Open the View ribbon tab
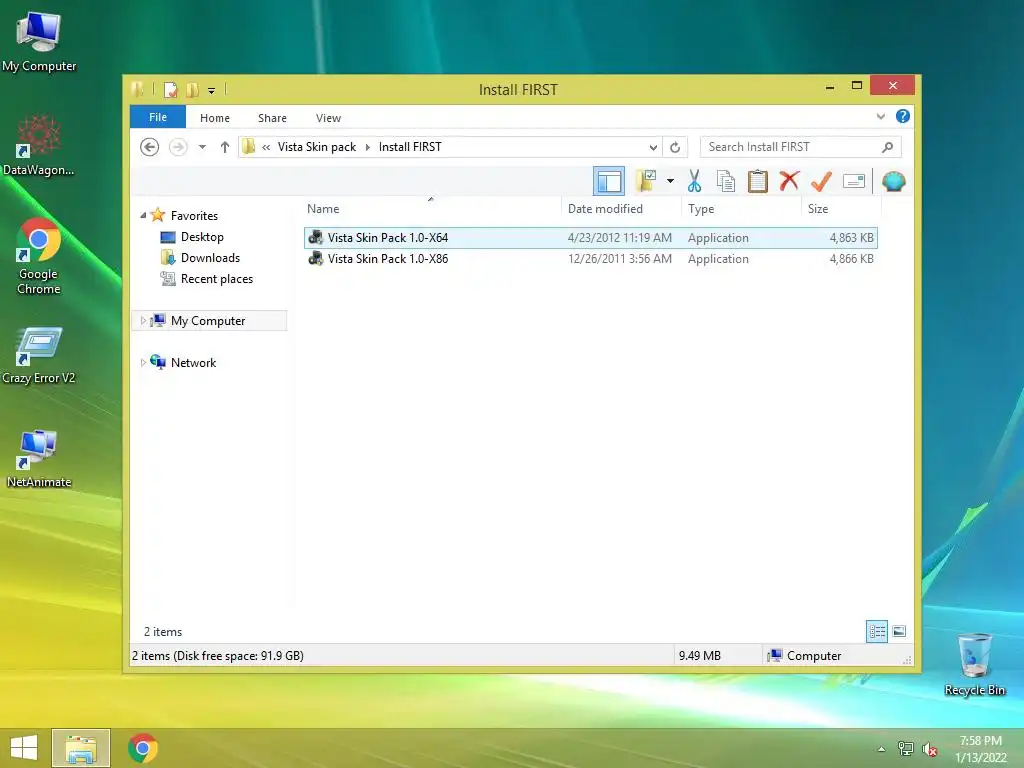 (328, 118)
